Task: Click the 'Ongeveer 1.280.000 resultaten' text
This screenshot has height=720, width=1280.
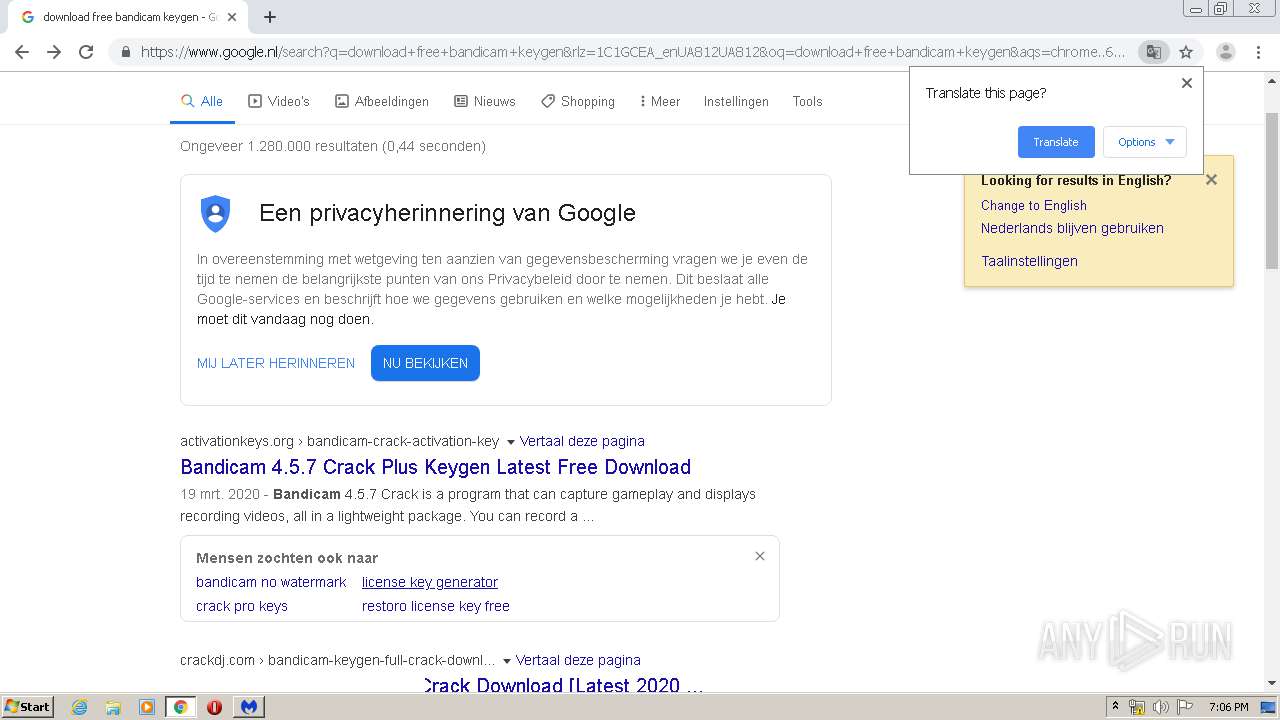Action: click(x=333, y=146)
